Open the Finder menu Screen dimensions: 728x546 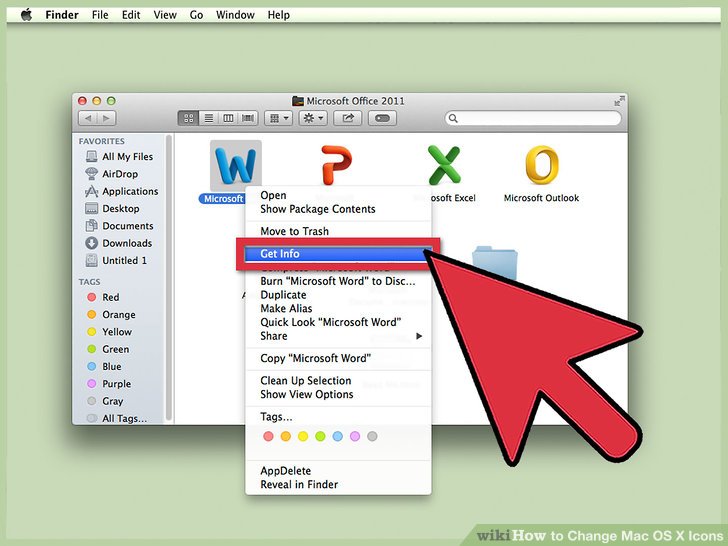62,15
